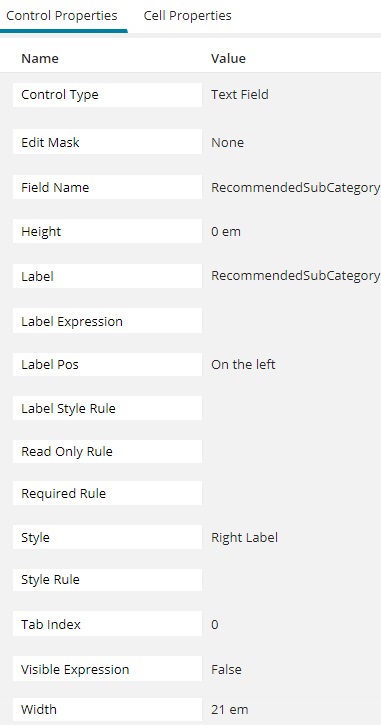Change Label Pos value On the left
The height and width of the screenshot is (725, 381).
(243, 364)
